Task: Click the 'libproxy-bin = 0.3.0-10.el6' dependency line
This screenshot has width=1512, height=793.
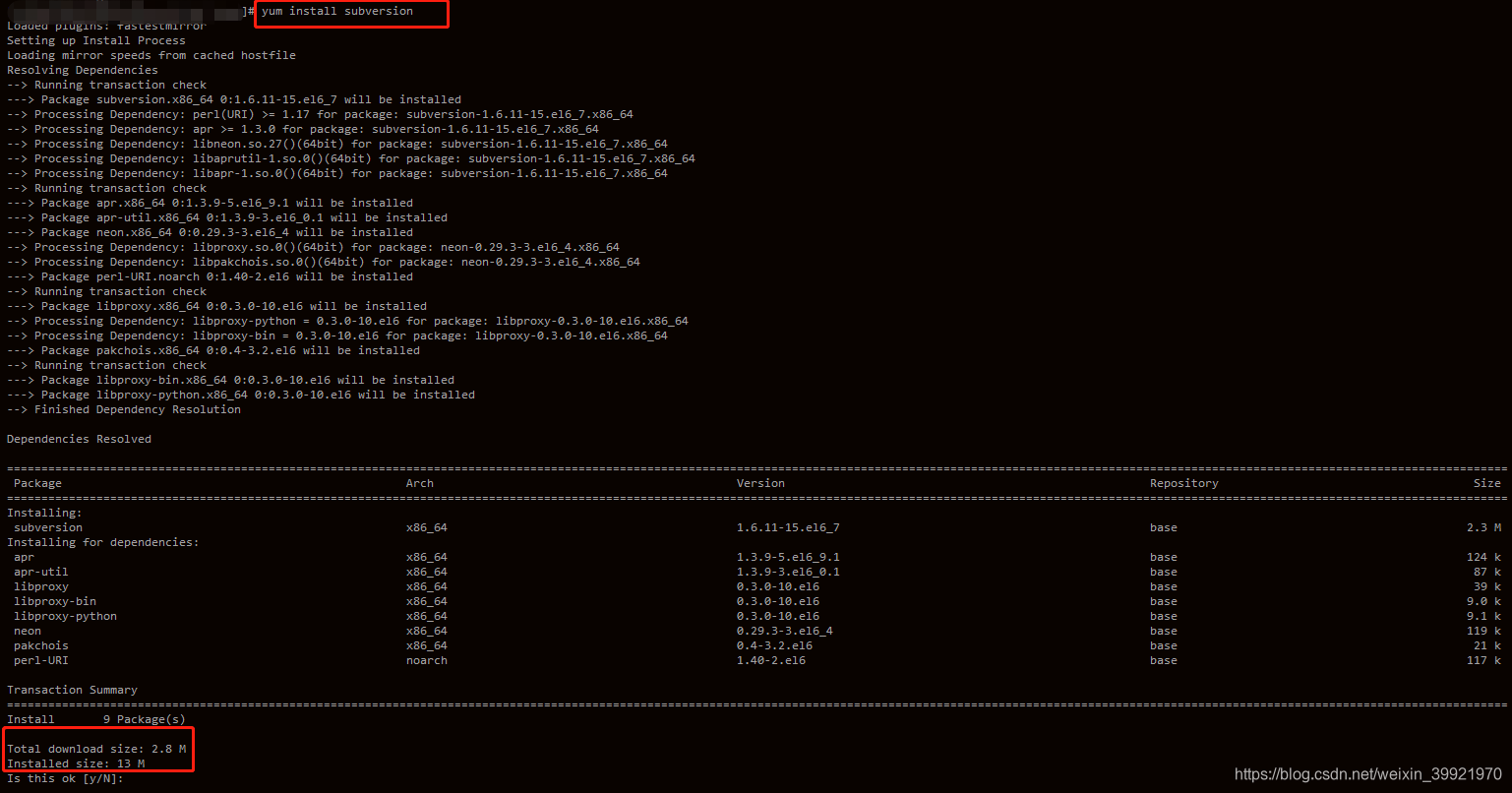Action: (x=337, y=335)
